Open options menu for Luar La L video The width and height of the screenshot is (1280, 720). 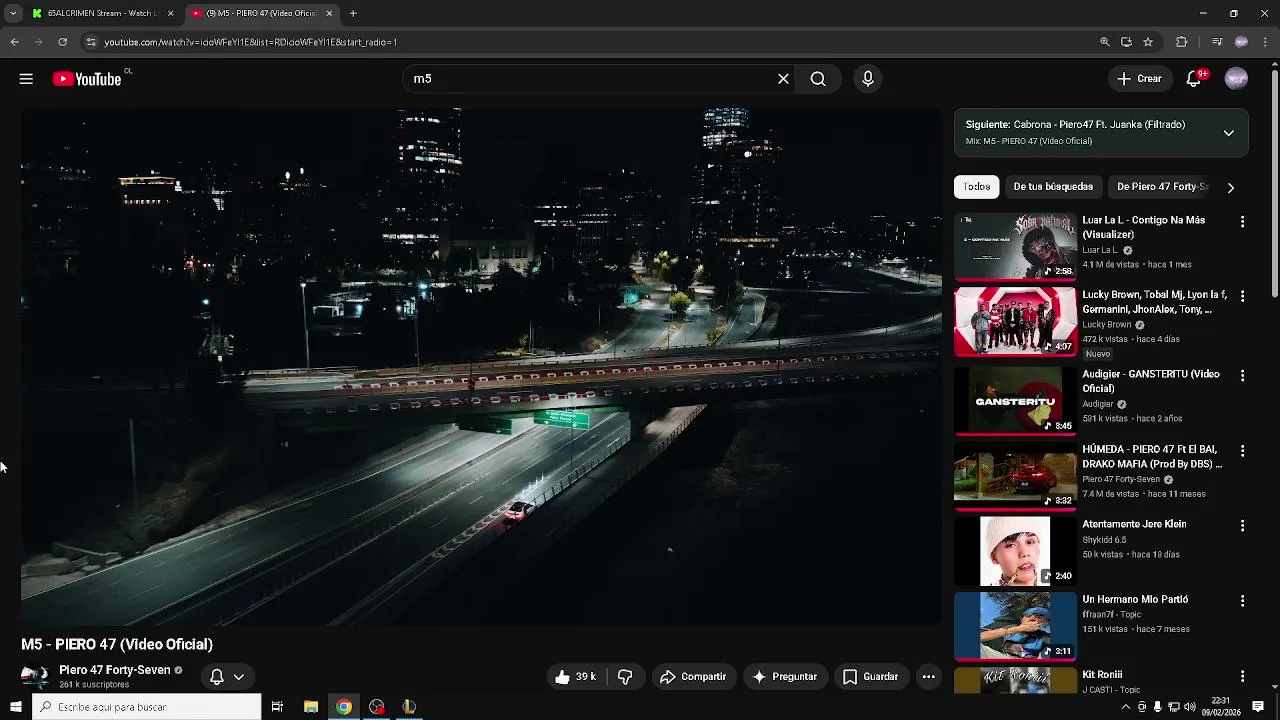[x=1242, y=221]
